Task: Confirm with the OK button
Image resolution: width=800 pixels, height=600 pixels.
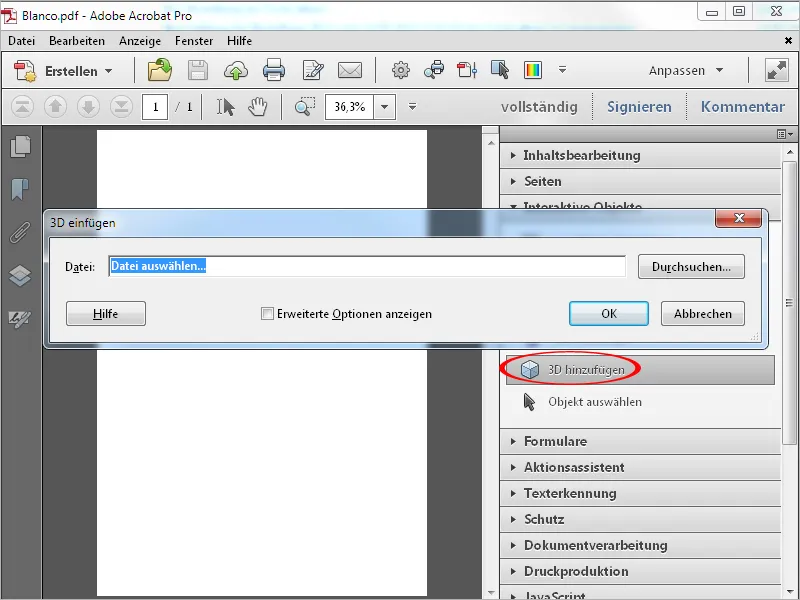Action: pos(609,313)
